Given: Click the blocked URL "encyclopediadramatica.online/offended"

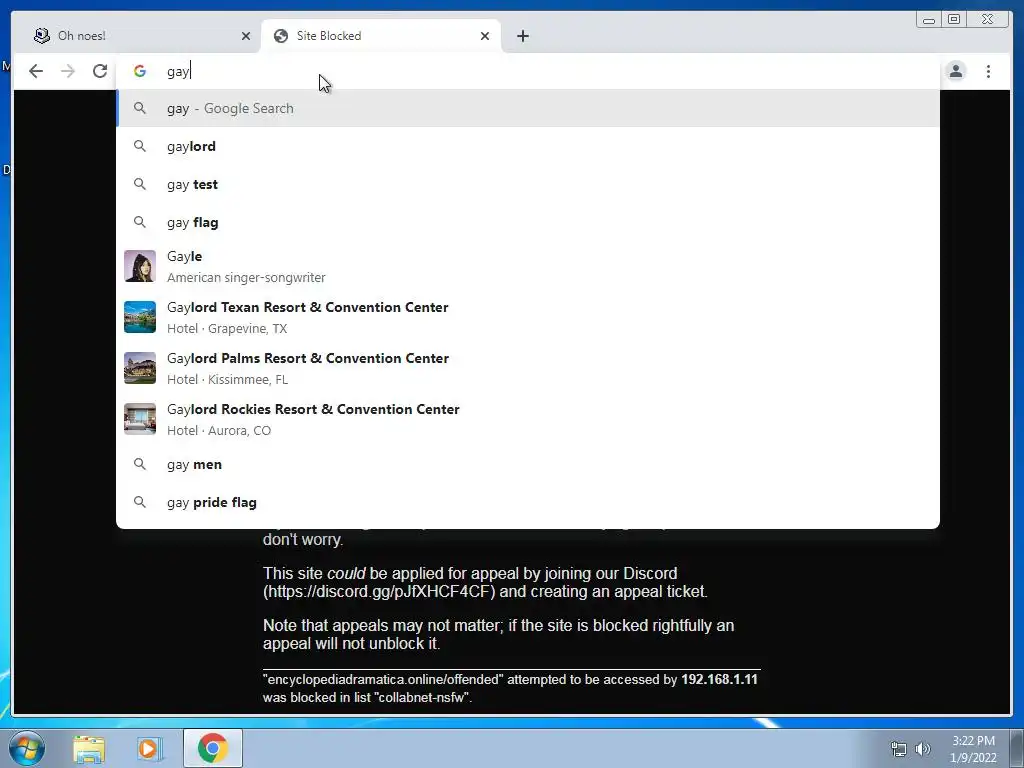Looking at the screenshot, I should 383,680.
